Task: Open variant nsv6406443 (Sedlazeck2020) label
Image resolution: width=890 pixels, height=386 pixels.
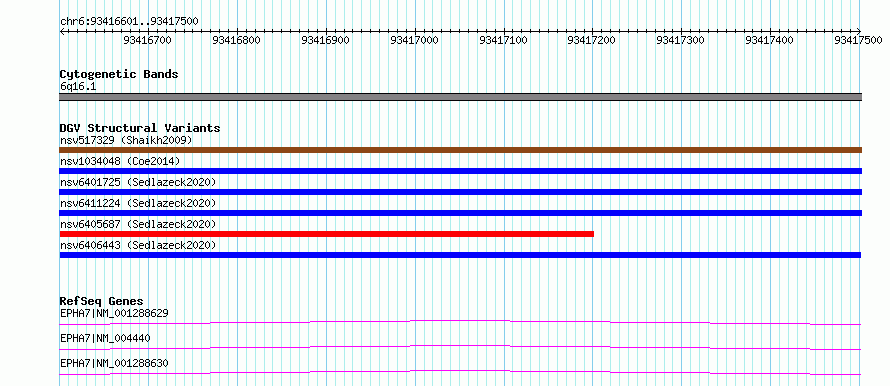Action: [x=138, y=245]
